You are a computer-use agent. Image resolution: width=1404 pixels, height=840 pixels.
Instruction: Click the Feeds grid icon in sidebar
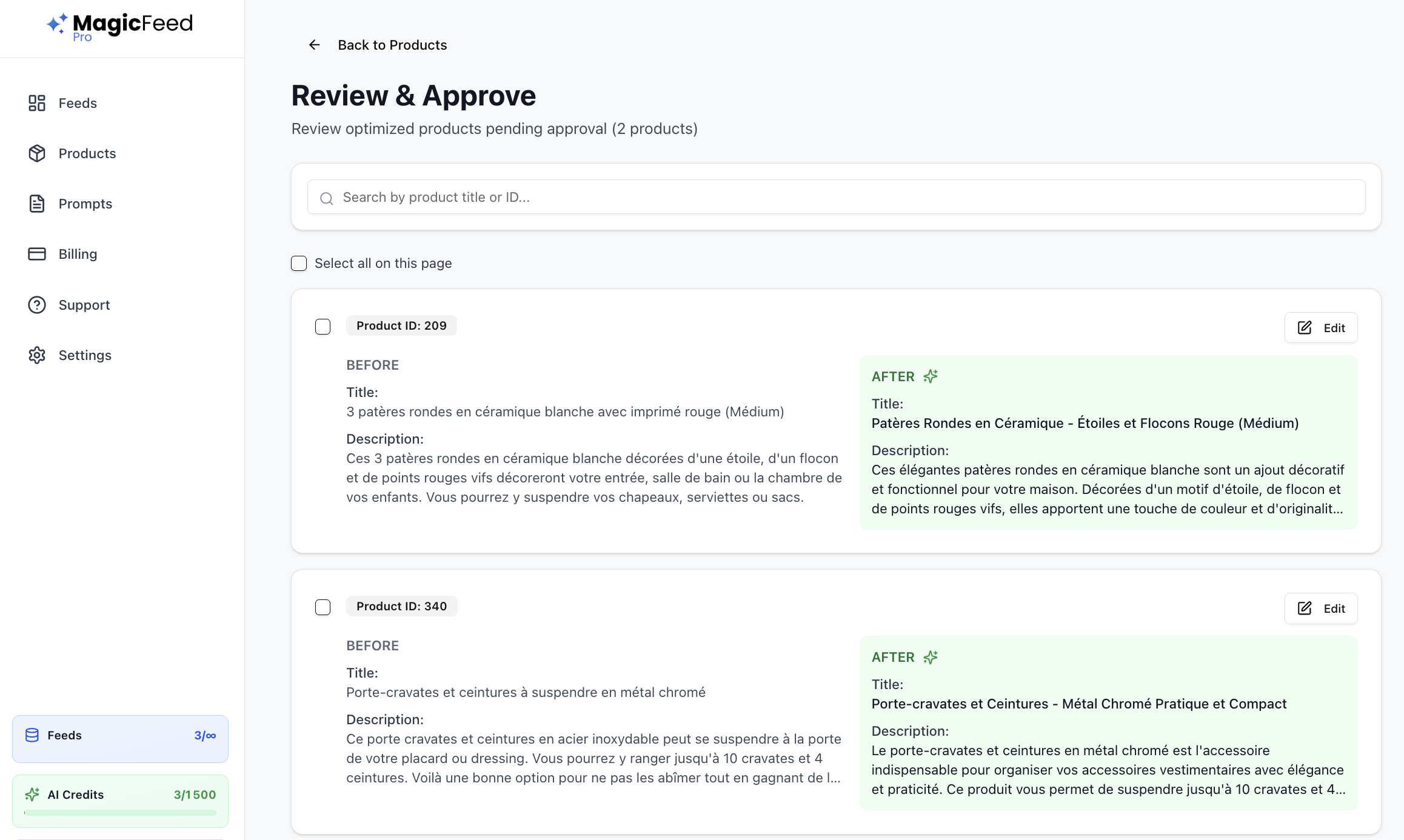coord(37,103)
